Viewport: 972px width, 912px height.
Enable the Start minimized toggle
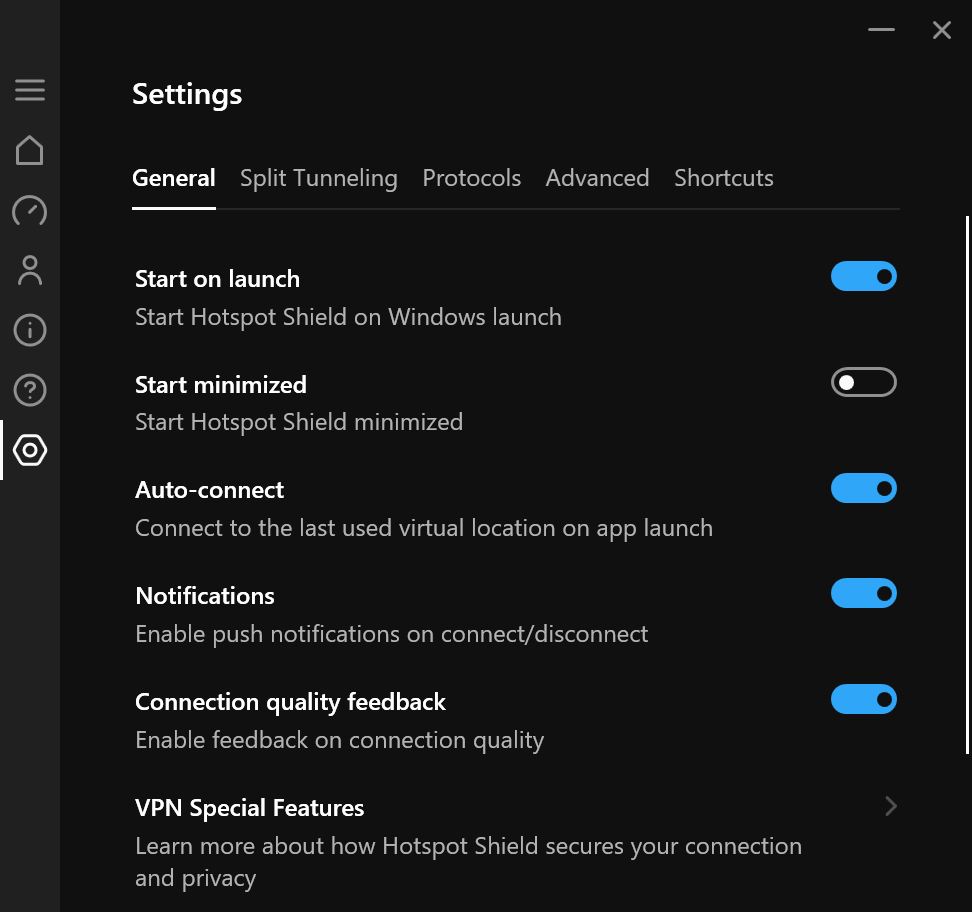coord(863,382)
